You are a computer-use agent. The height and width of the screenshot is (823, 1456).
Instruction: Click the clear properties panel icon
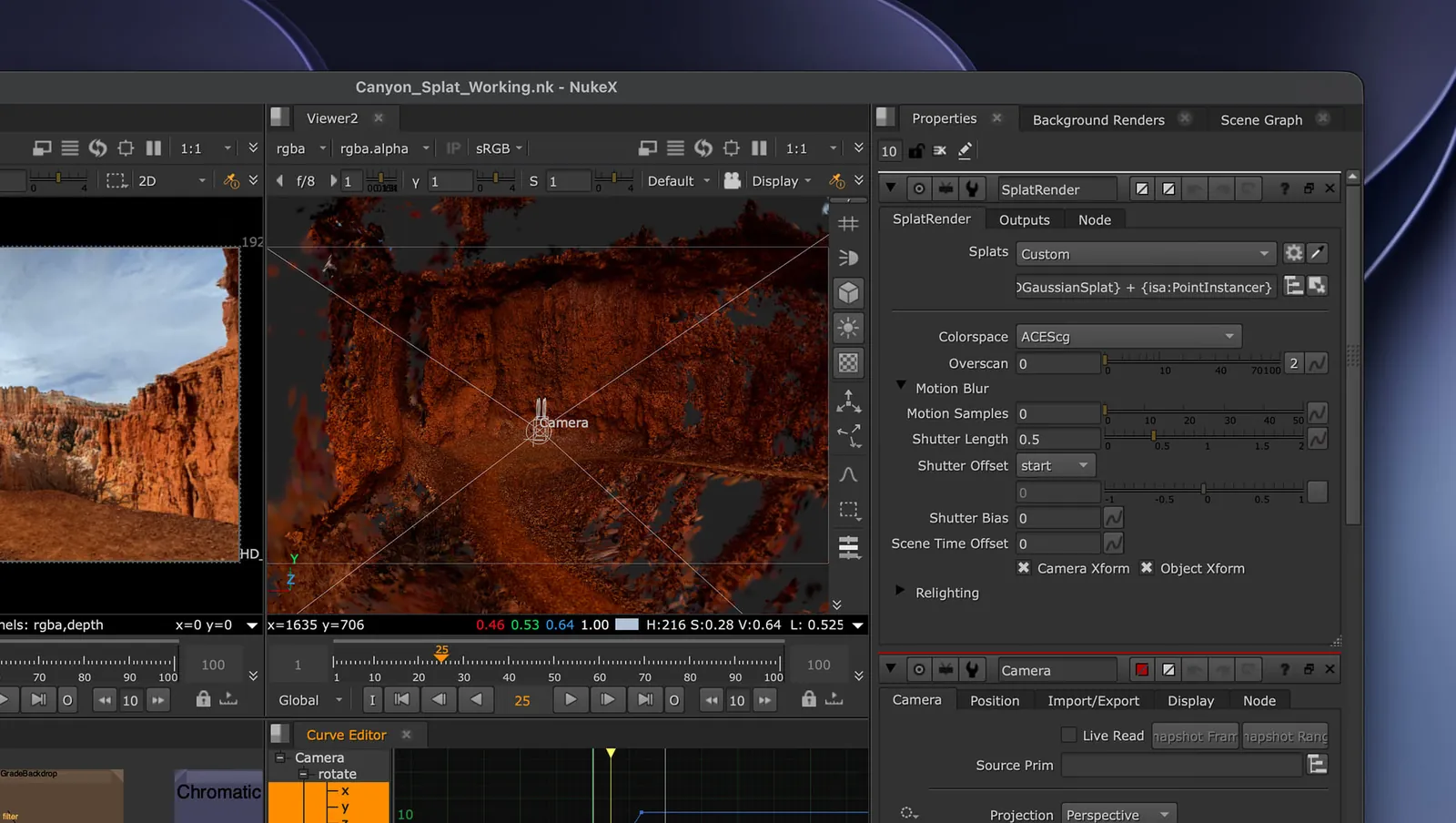tap(940, 150)
